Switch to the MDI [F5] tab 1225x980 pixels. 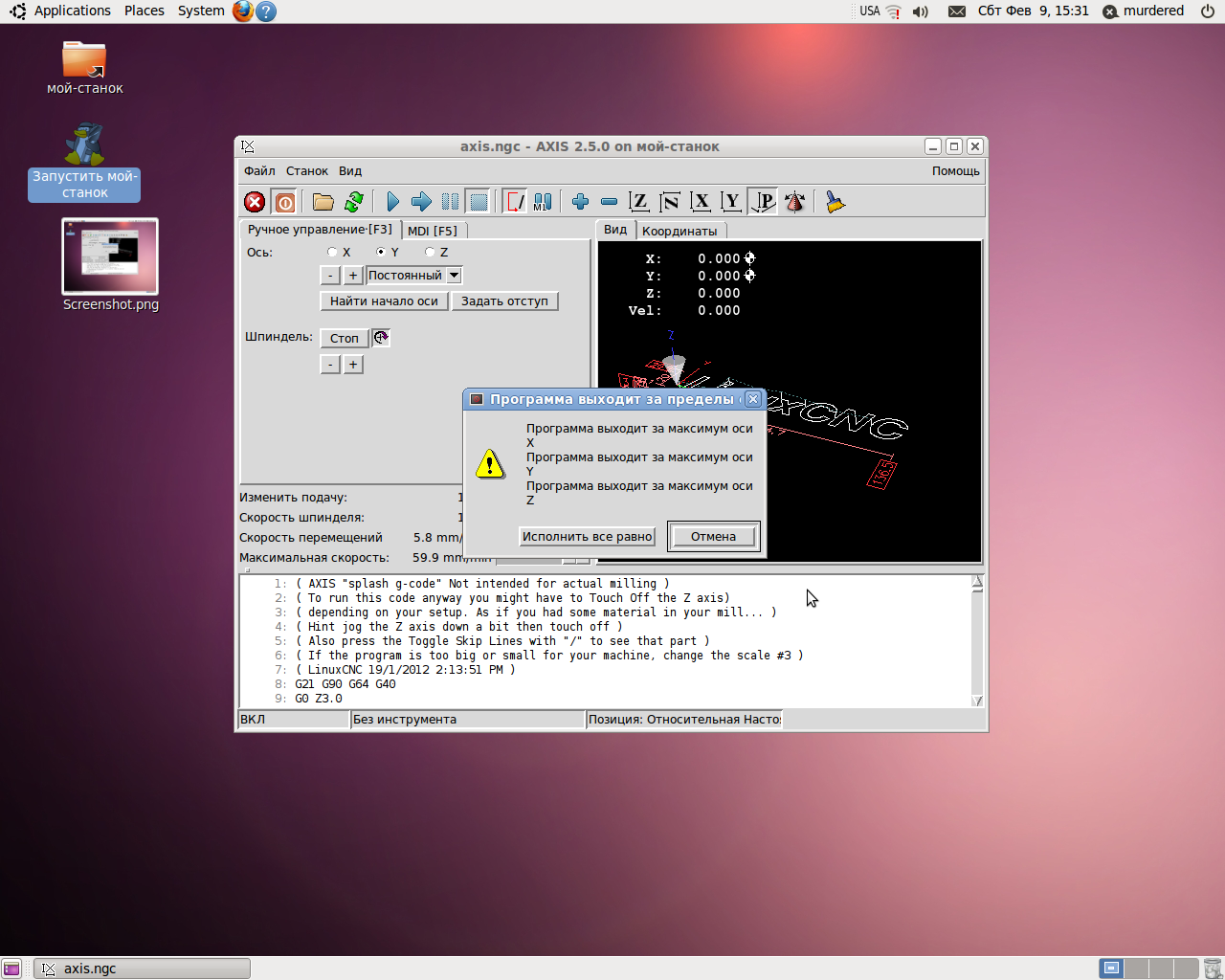tap(433, 231)
